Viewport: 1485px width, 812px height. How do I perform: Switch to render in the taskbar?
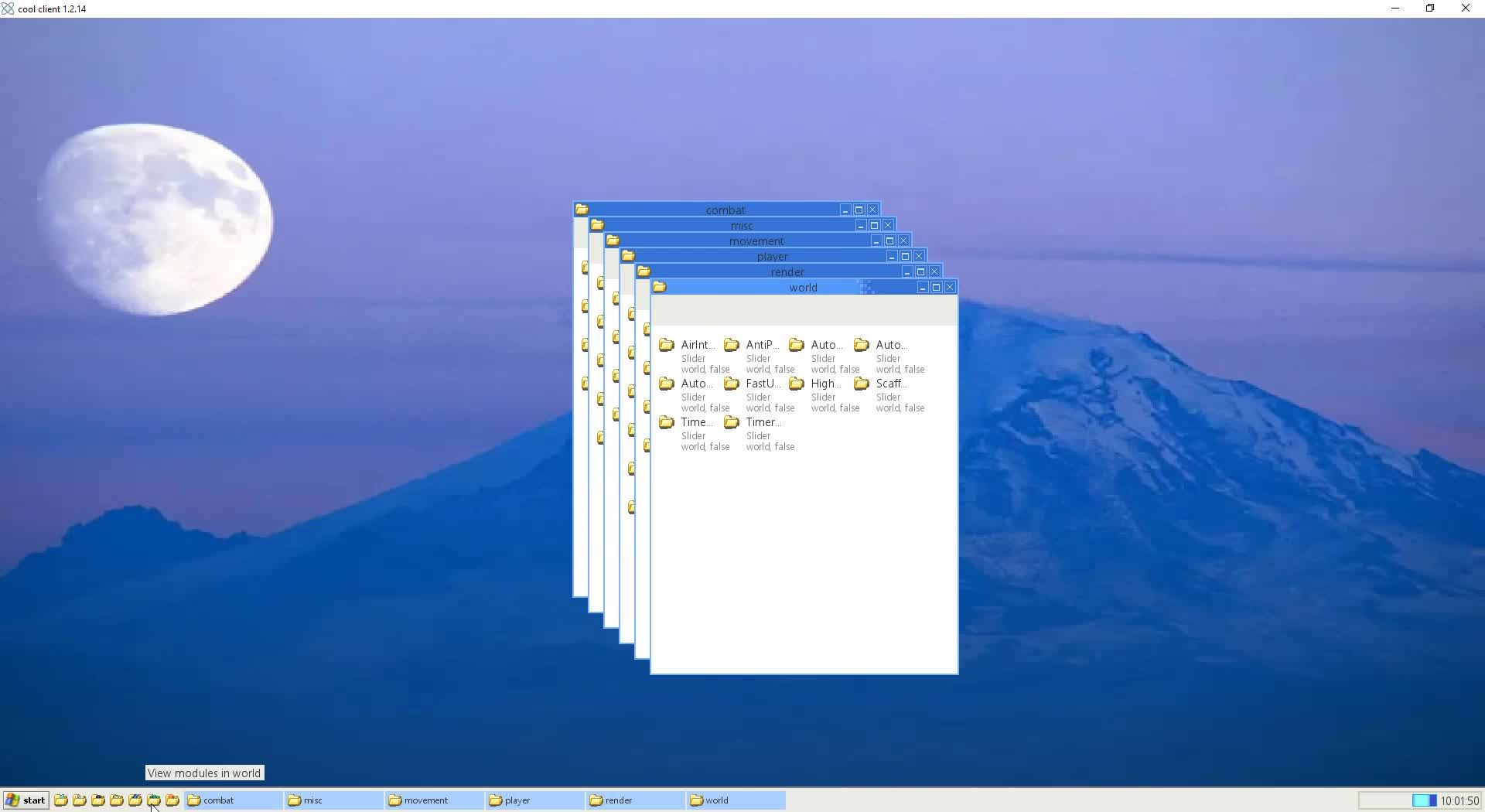click(x=635, y=800)
